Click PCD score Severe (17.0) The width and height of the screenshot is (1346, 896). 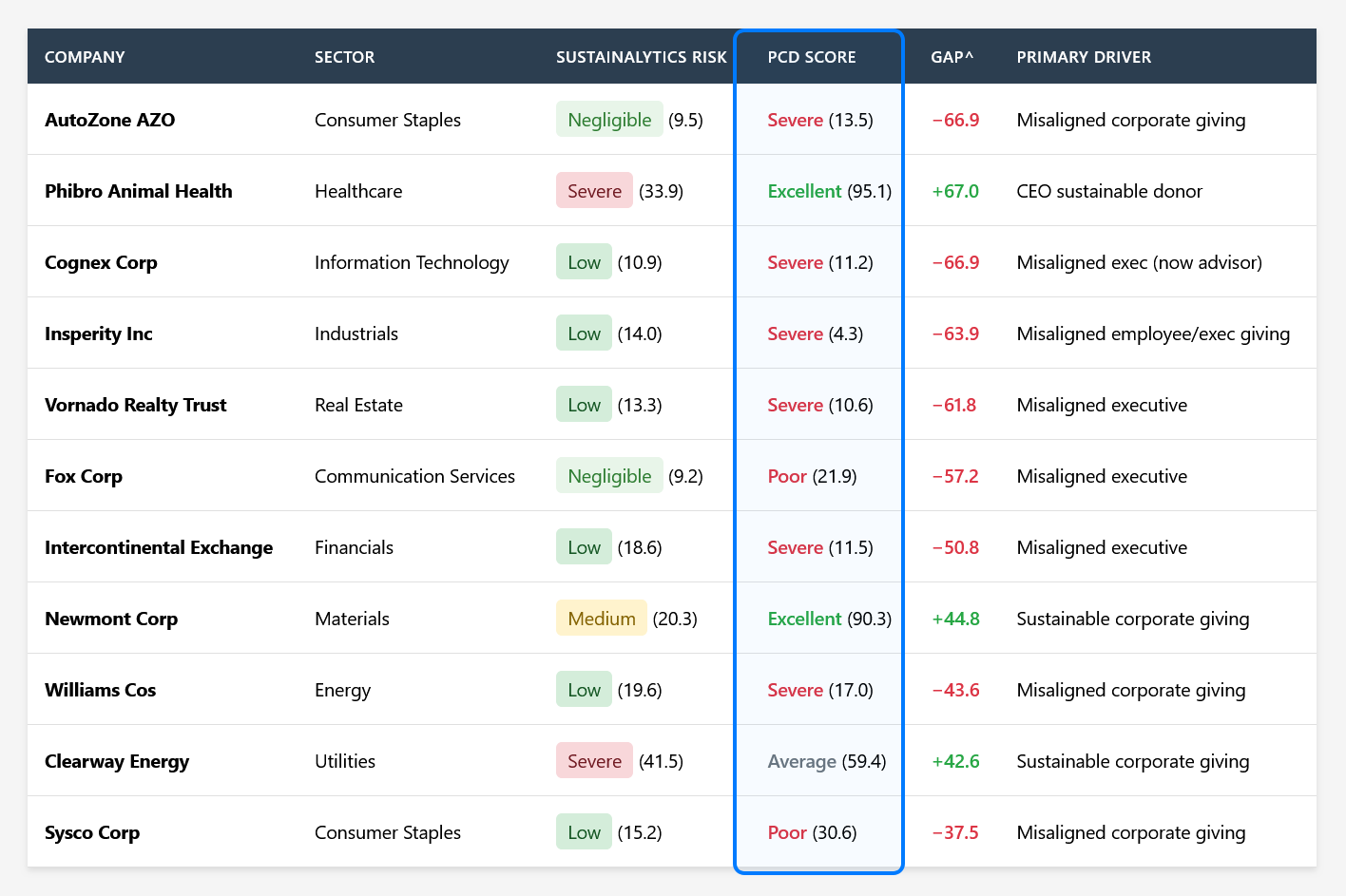820,690
